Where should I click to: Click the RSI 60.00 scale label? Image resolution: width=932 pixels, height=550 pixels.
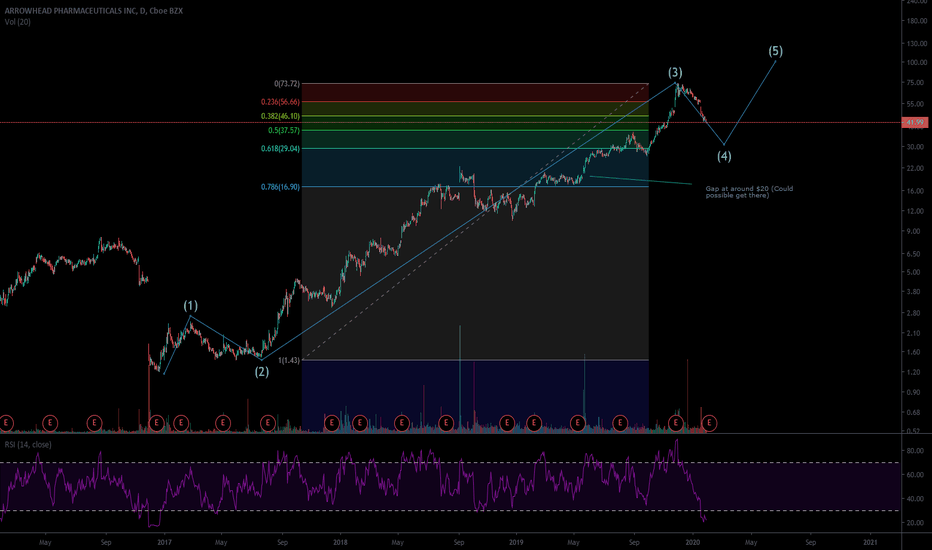tap(915, 475)
